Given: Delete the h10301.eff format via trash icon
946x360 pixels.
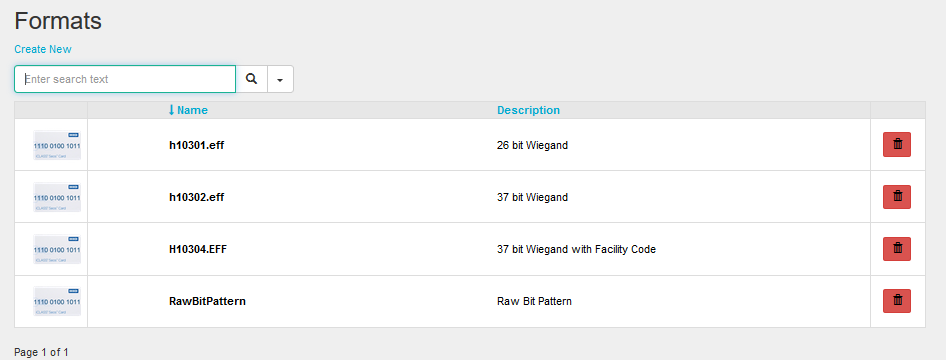Looking at the screenshot, I should click(x=897, y=145).
